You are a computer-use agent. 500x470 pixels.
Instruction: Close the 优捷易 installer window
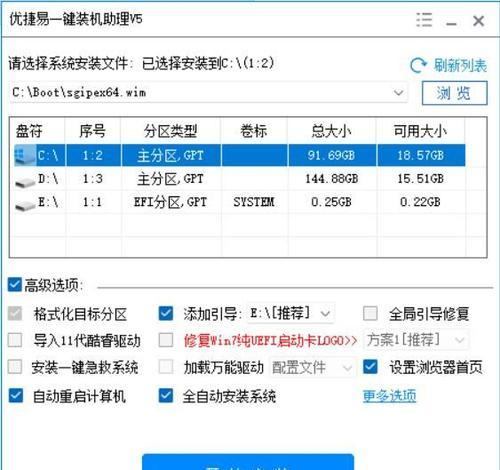[x=479, y=21]
